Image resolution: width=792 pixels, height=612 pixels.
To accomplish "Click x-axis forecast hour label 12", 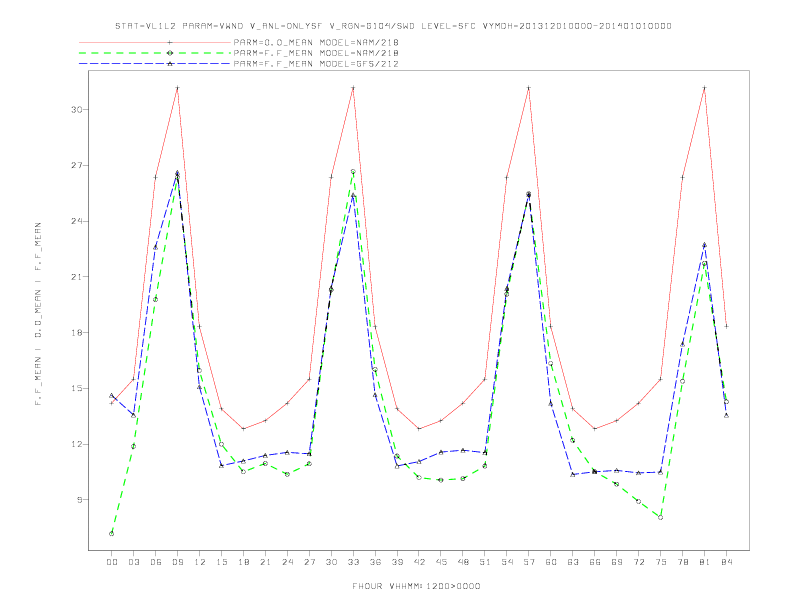I will [200, 562].
